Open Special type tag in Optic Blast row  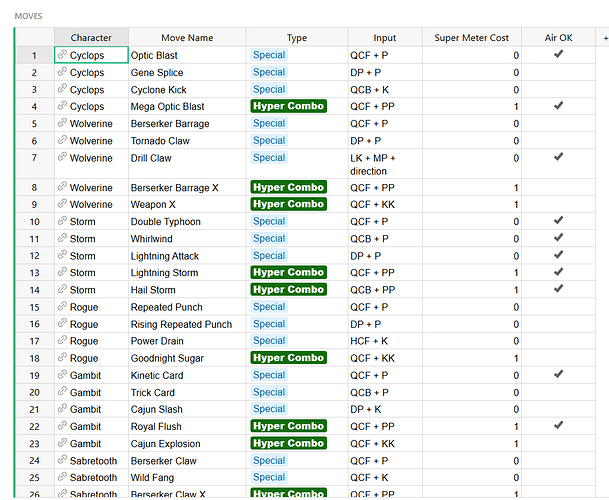269,55
